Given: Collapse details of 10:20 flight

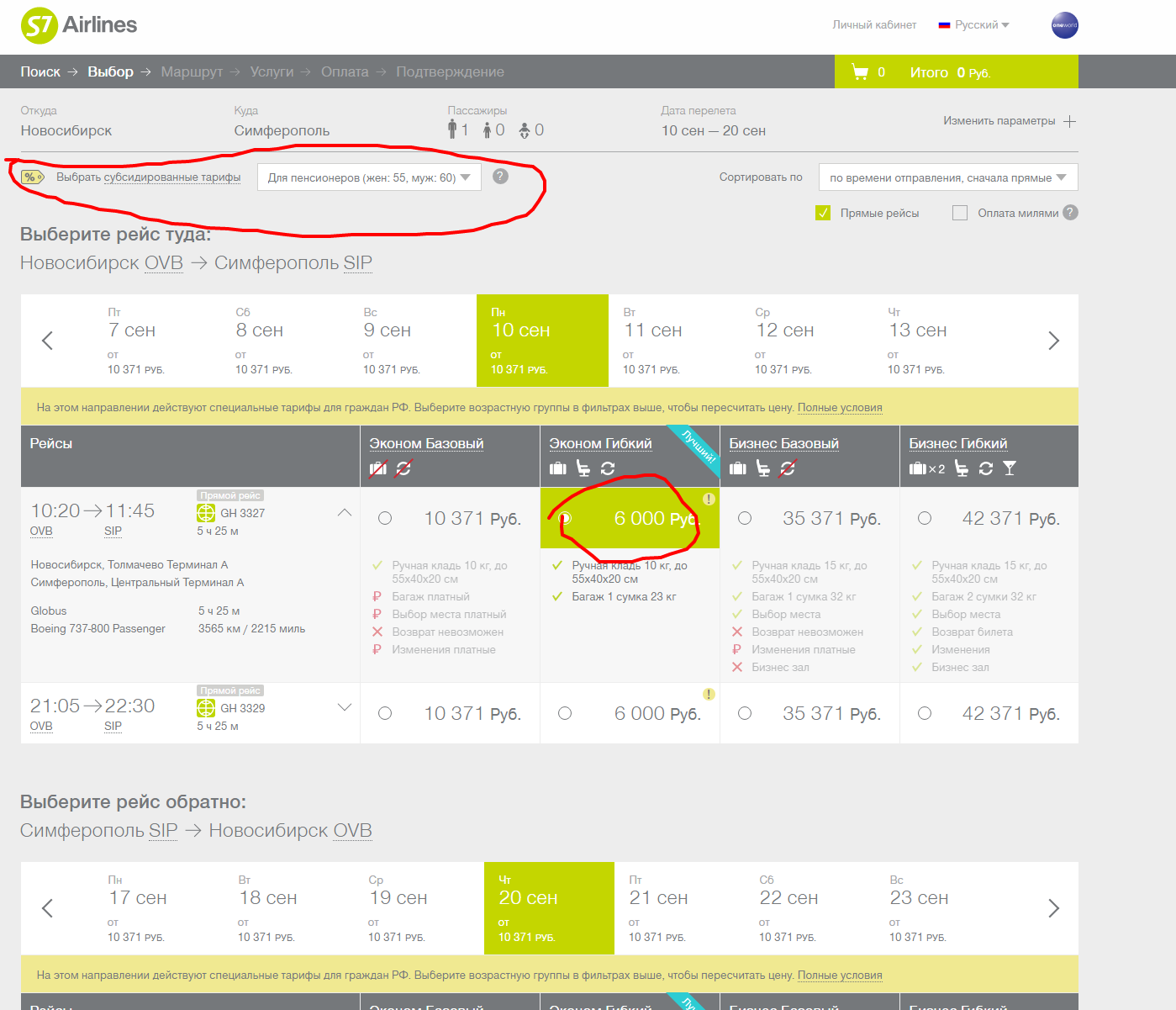Looking at the screenshot, I should pos(345,512).
